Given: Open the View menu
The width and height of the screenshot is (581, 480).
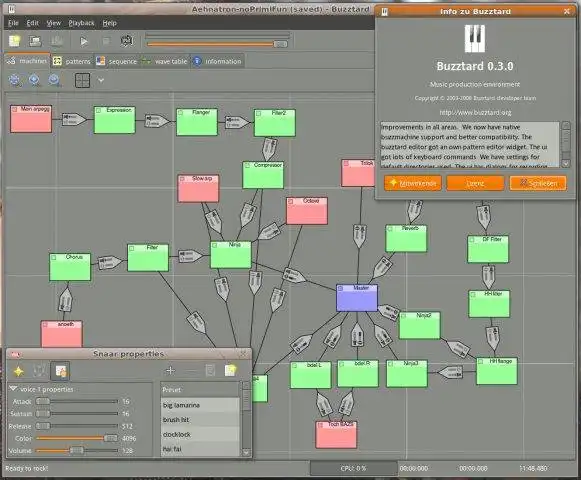Looking at the screenshot, I should pos(54,23).
